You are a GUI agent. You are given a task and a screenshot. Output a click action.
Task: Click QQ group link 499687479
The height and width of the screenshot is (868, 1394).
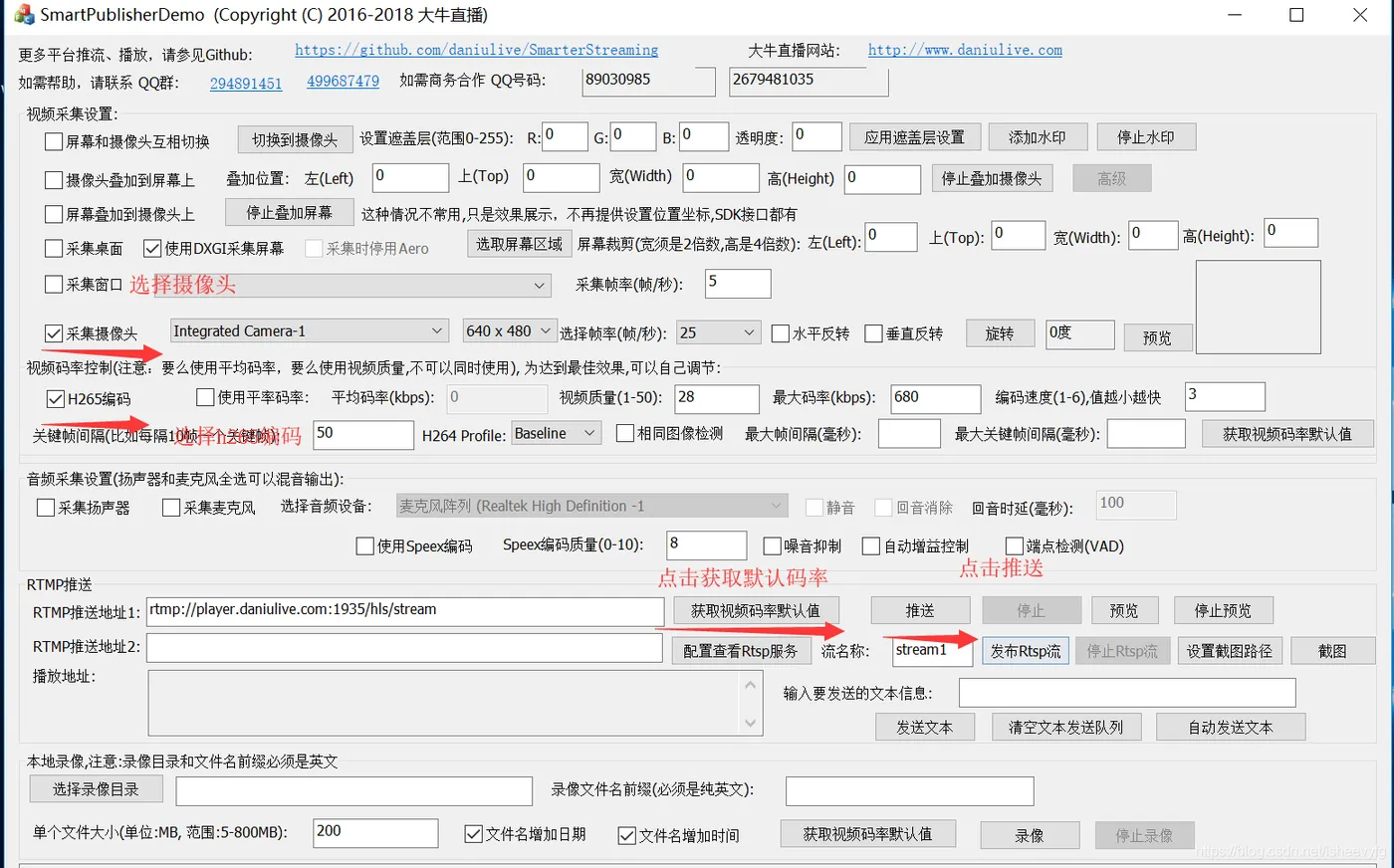(343, 82)
